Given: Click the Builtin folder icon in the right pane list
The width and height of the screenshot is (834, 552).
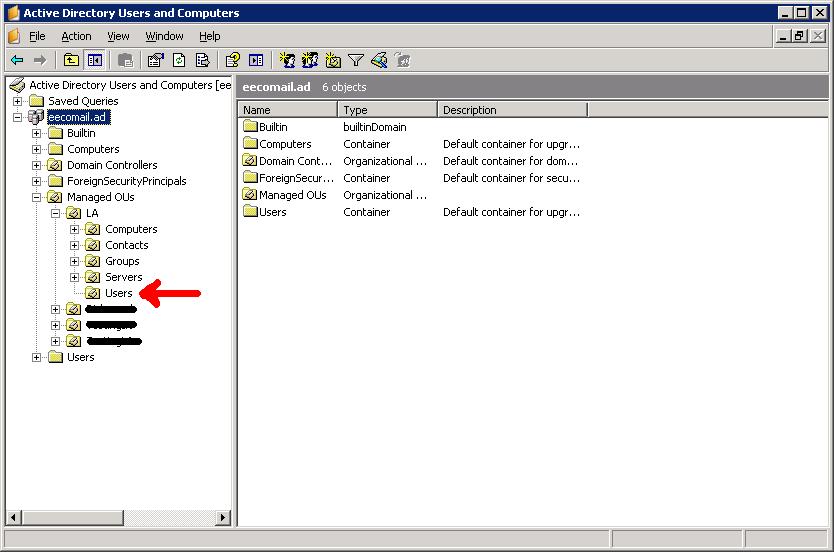Looking at the screenshot, I should click(x=250, y=127).
